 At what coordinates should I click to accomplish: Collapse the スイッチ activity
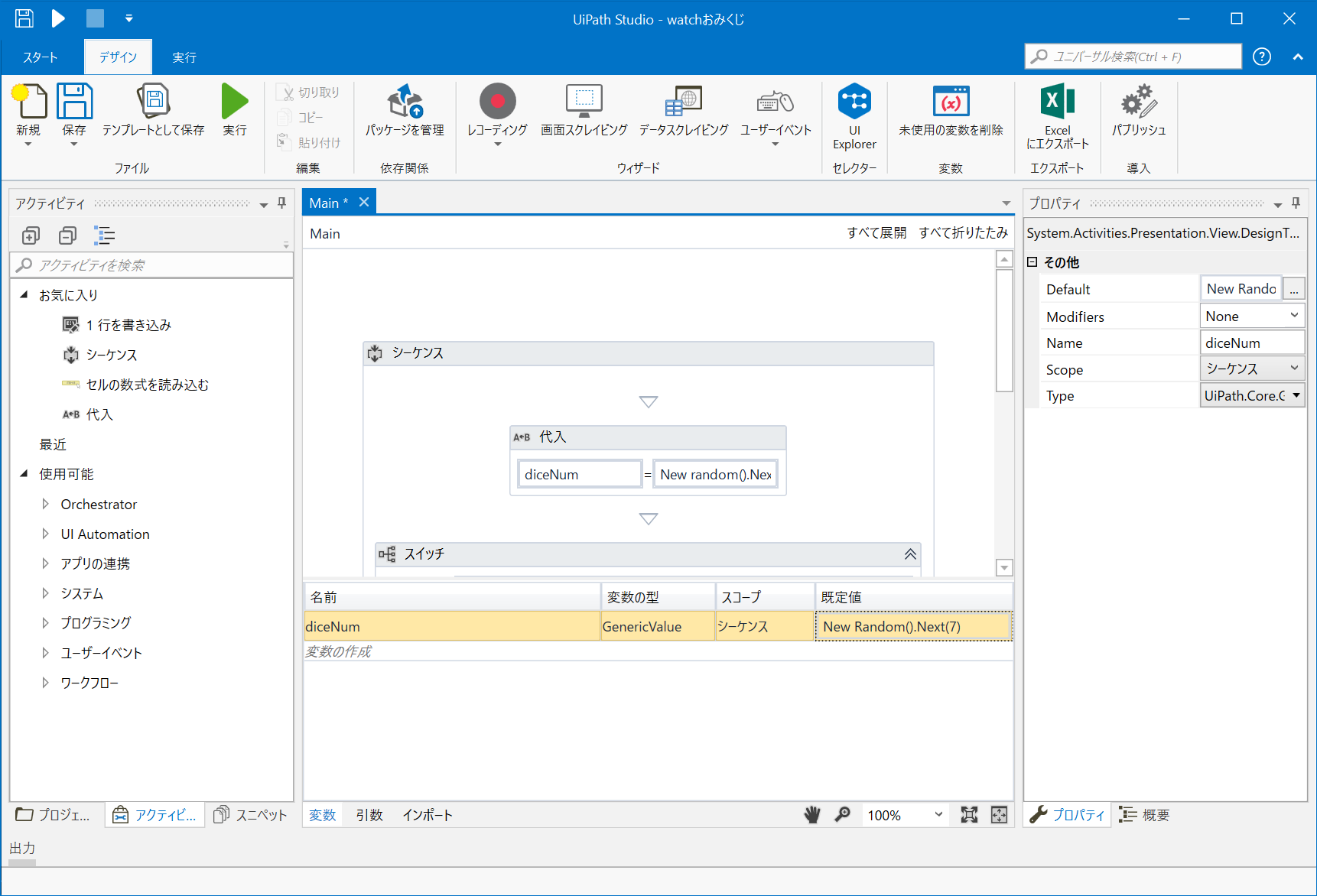tap(910, 554)
